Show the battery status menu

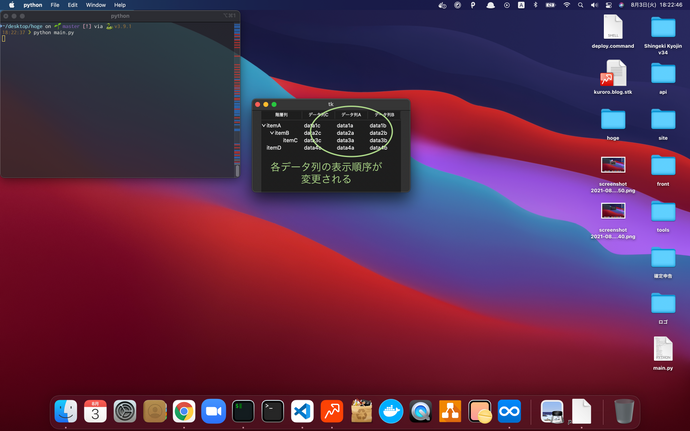[x=551, y=5]
